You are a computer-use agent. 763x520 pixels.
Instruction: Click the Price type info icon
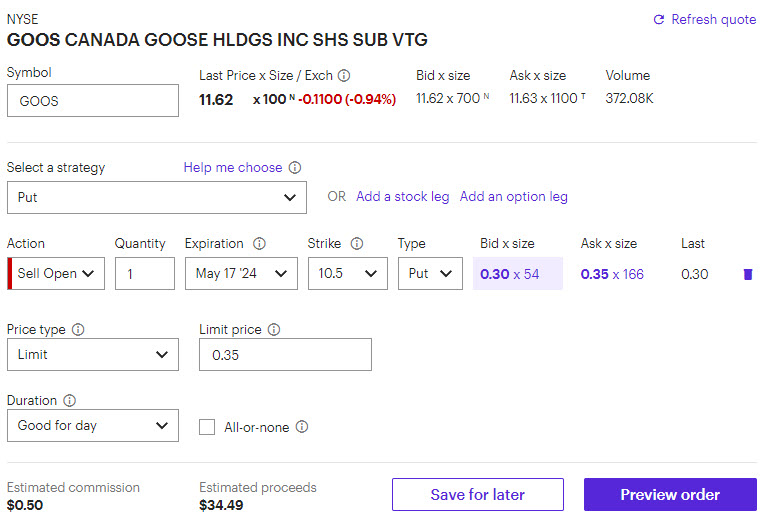click(79, 329)
